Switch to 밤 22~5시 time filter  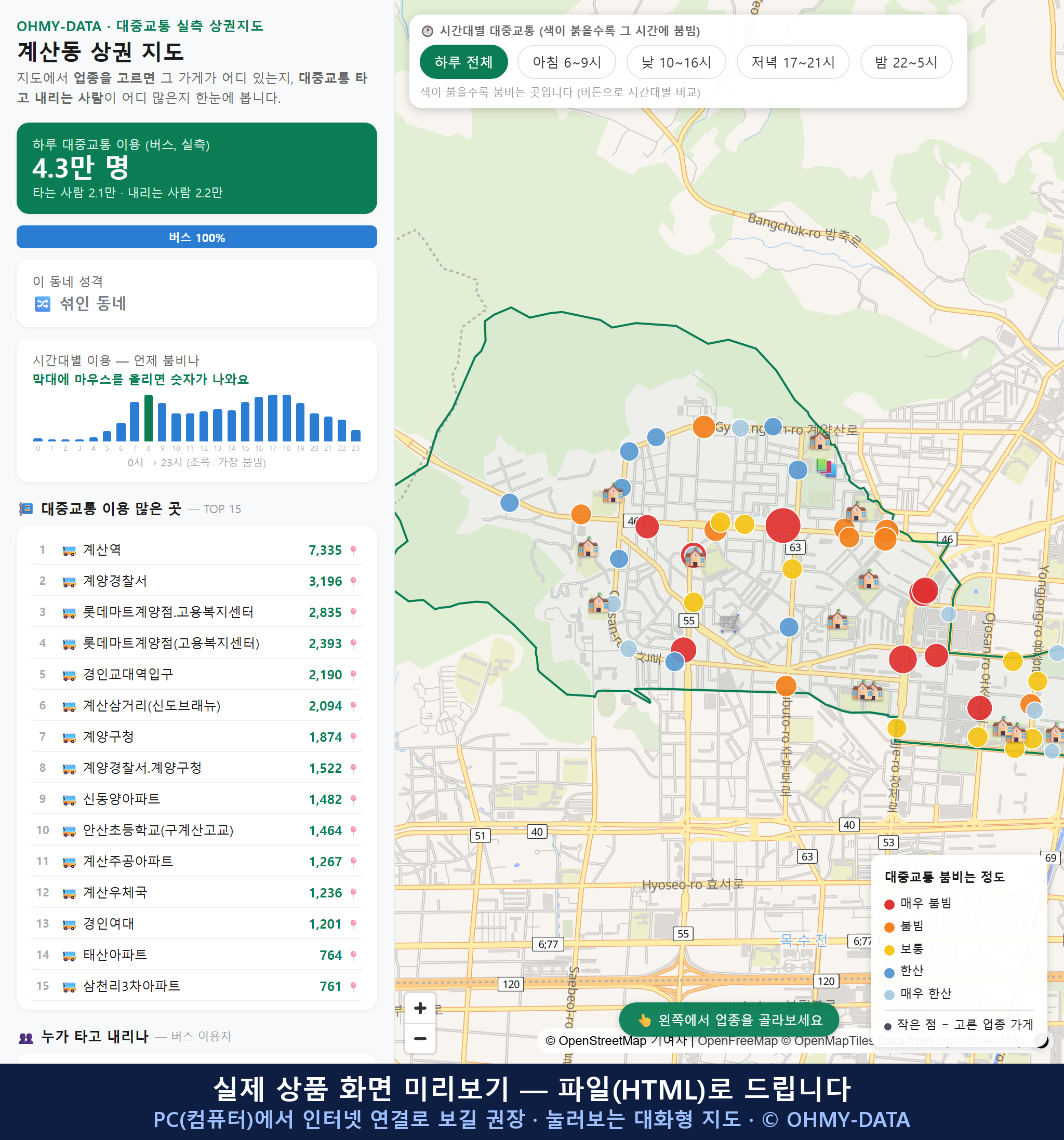(x=906, y=62)
